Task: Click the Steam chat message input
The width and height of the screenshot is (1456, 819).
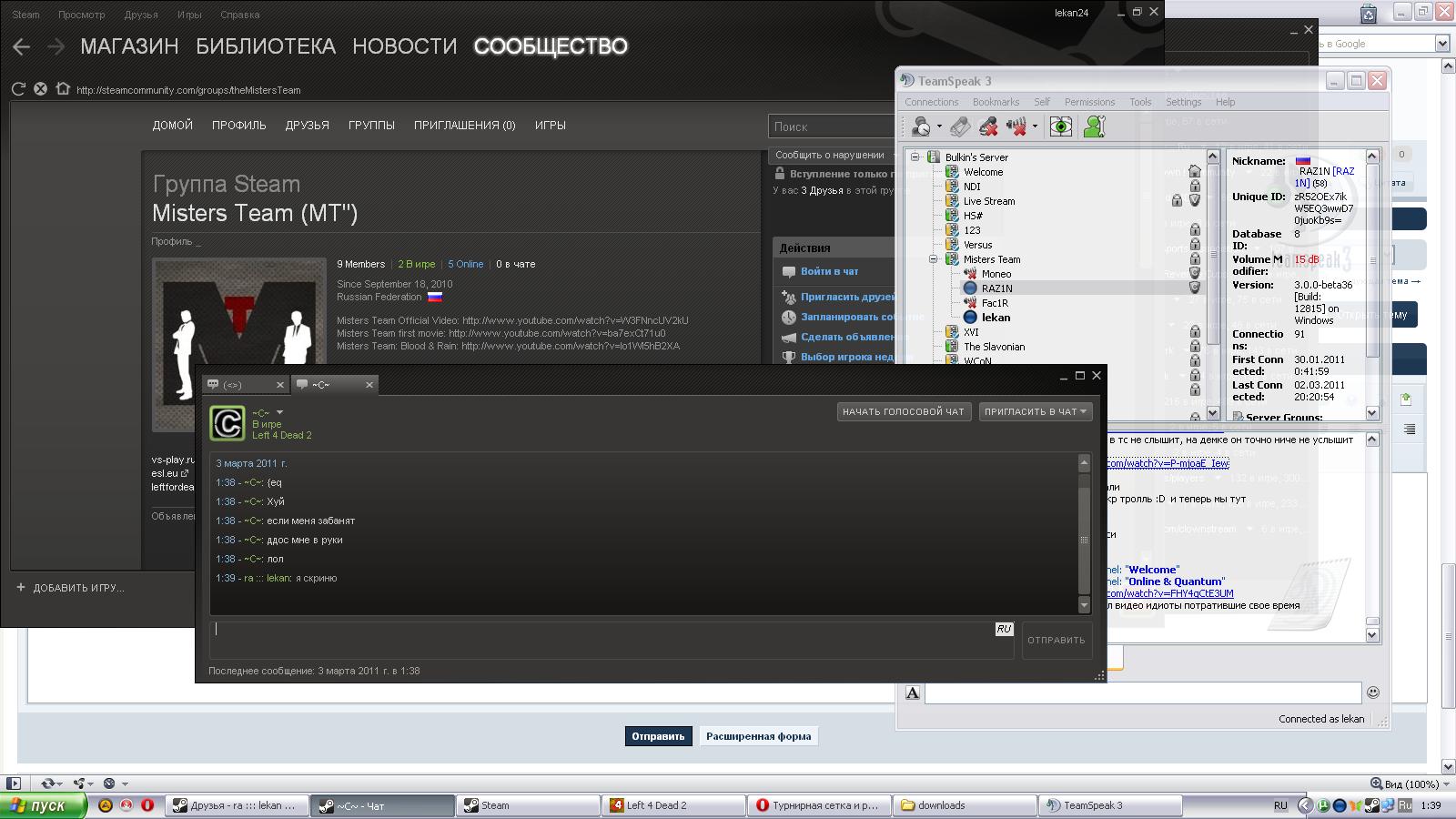Action: point(612,640)
